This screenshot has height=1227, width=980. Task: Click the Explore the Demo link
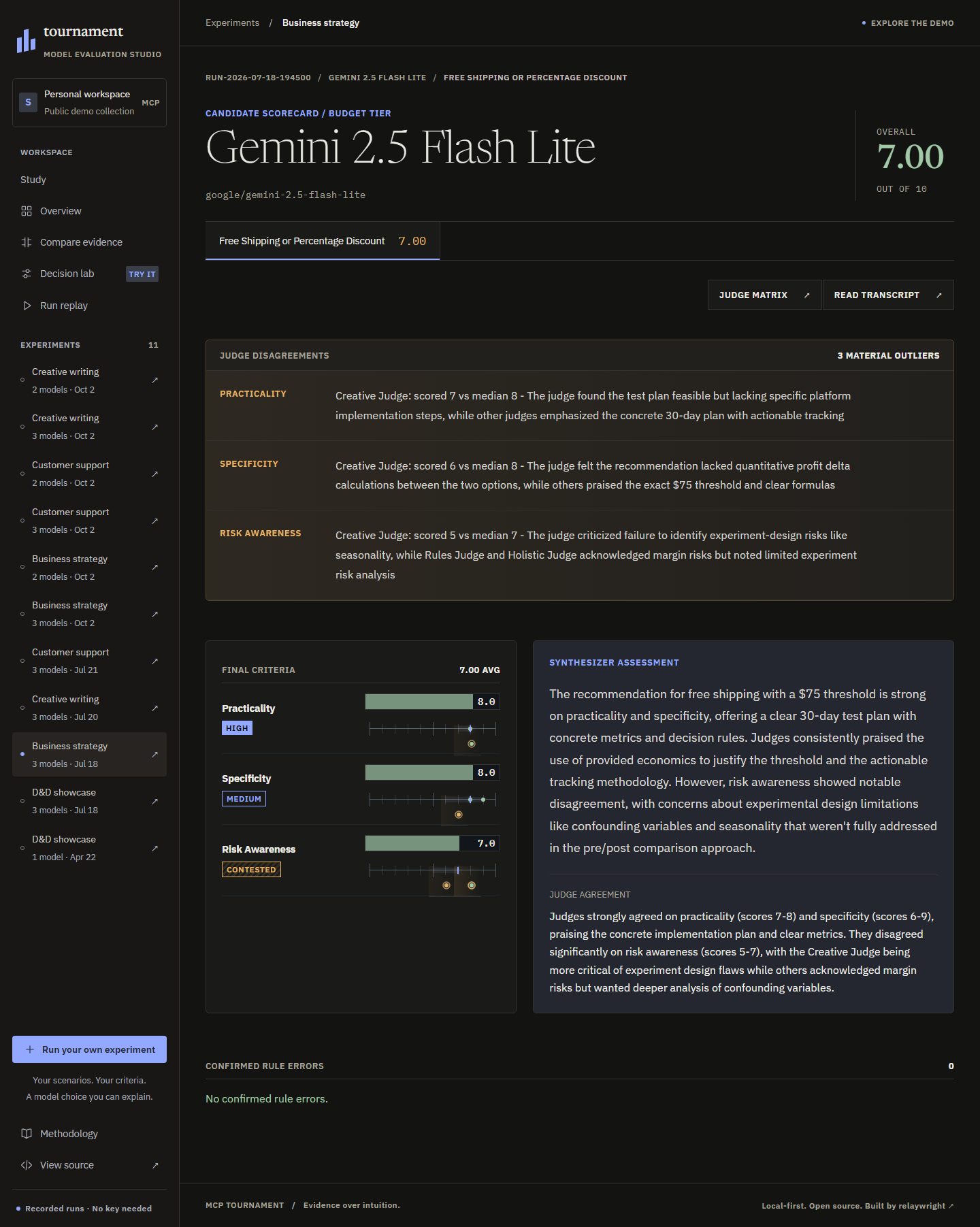coord(908,23)
